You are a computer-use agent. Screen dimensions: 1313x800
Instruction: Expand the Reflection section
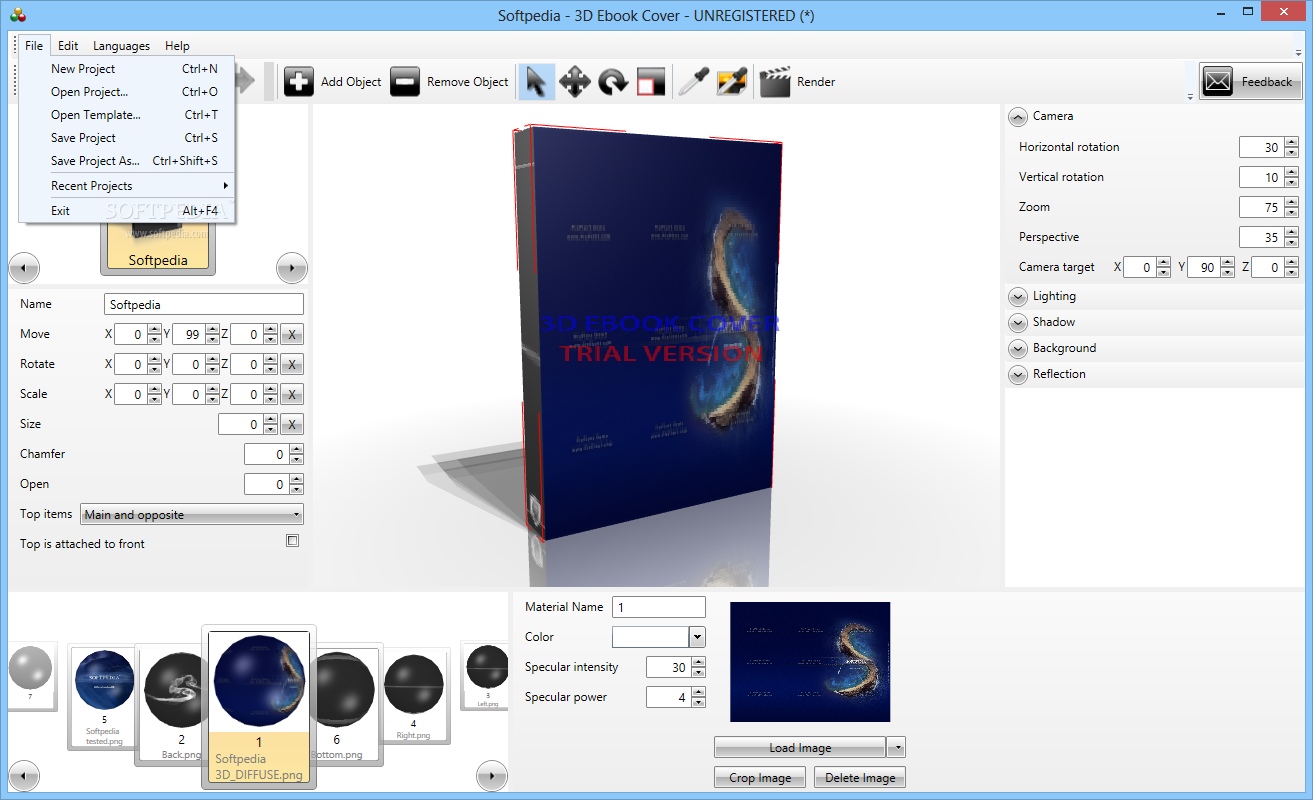click(1018, 375)
